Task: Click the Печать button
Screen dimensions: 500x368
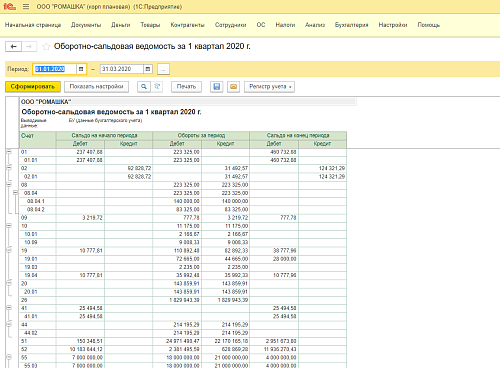Action: [186, 87]
